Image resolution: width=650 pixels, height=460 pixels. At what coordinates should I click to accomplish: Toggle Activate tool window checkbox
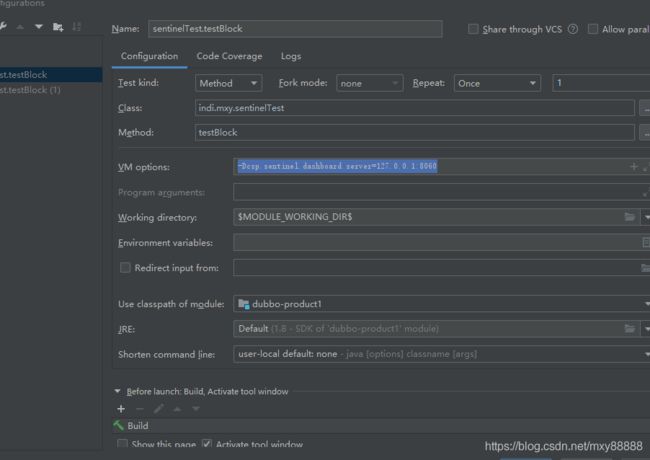click(207, 444)
